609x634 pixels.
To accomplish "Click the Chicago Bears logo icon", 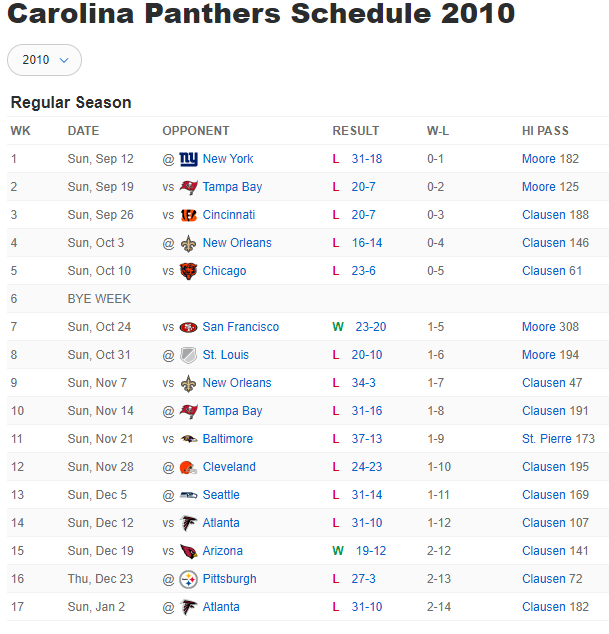I will pos(188,271).
